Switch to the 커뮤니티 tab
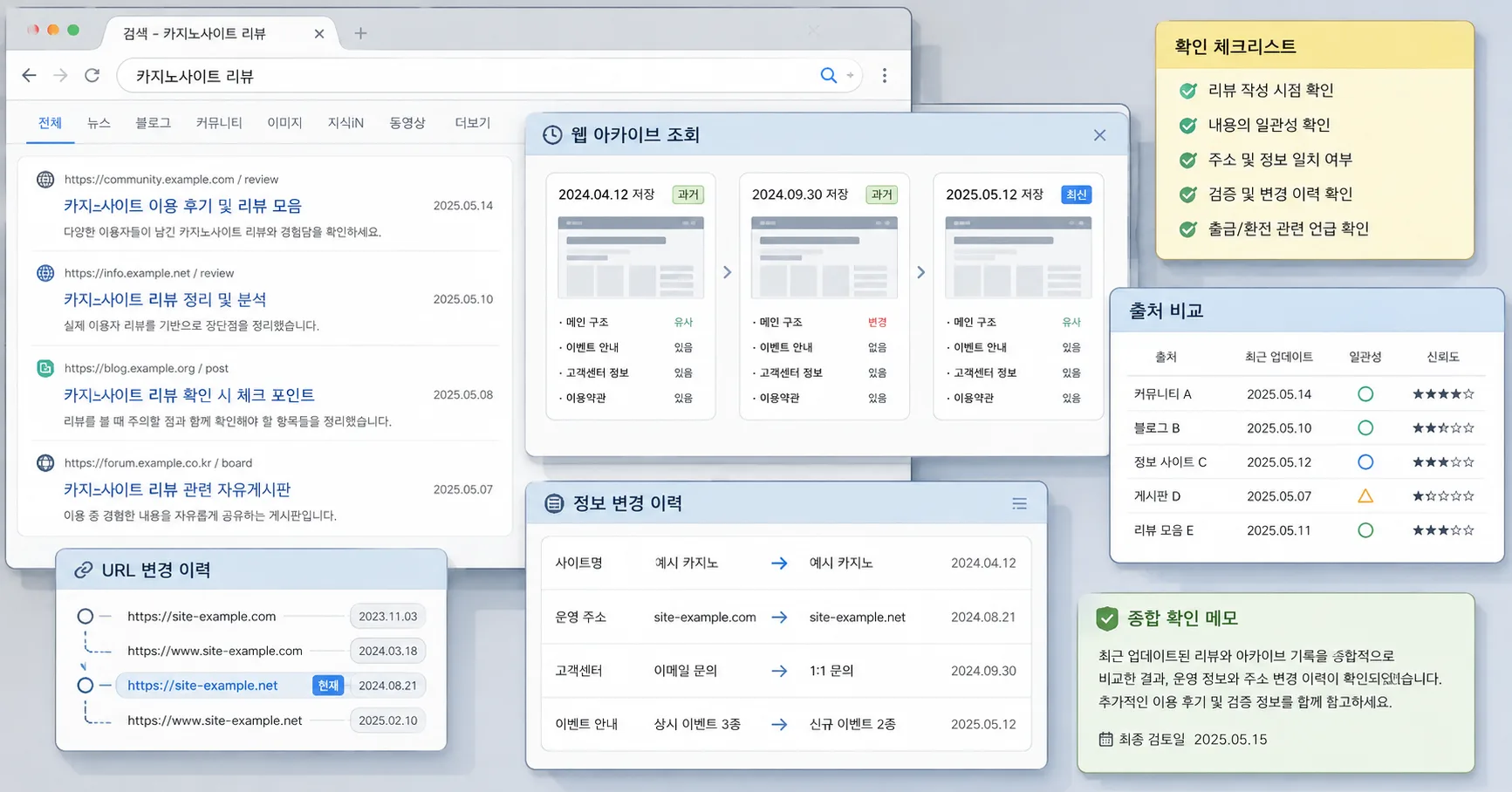Viewport: 1512px width, 792px height. 219,123
